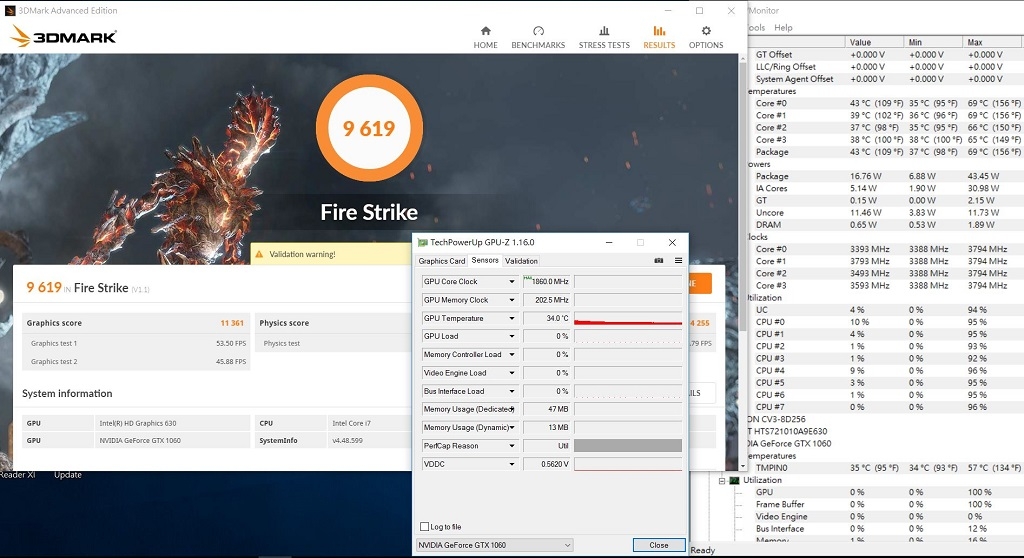
Task: Open Video Engine Load dropdown
Action: click(x=512, y=373)
